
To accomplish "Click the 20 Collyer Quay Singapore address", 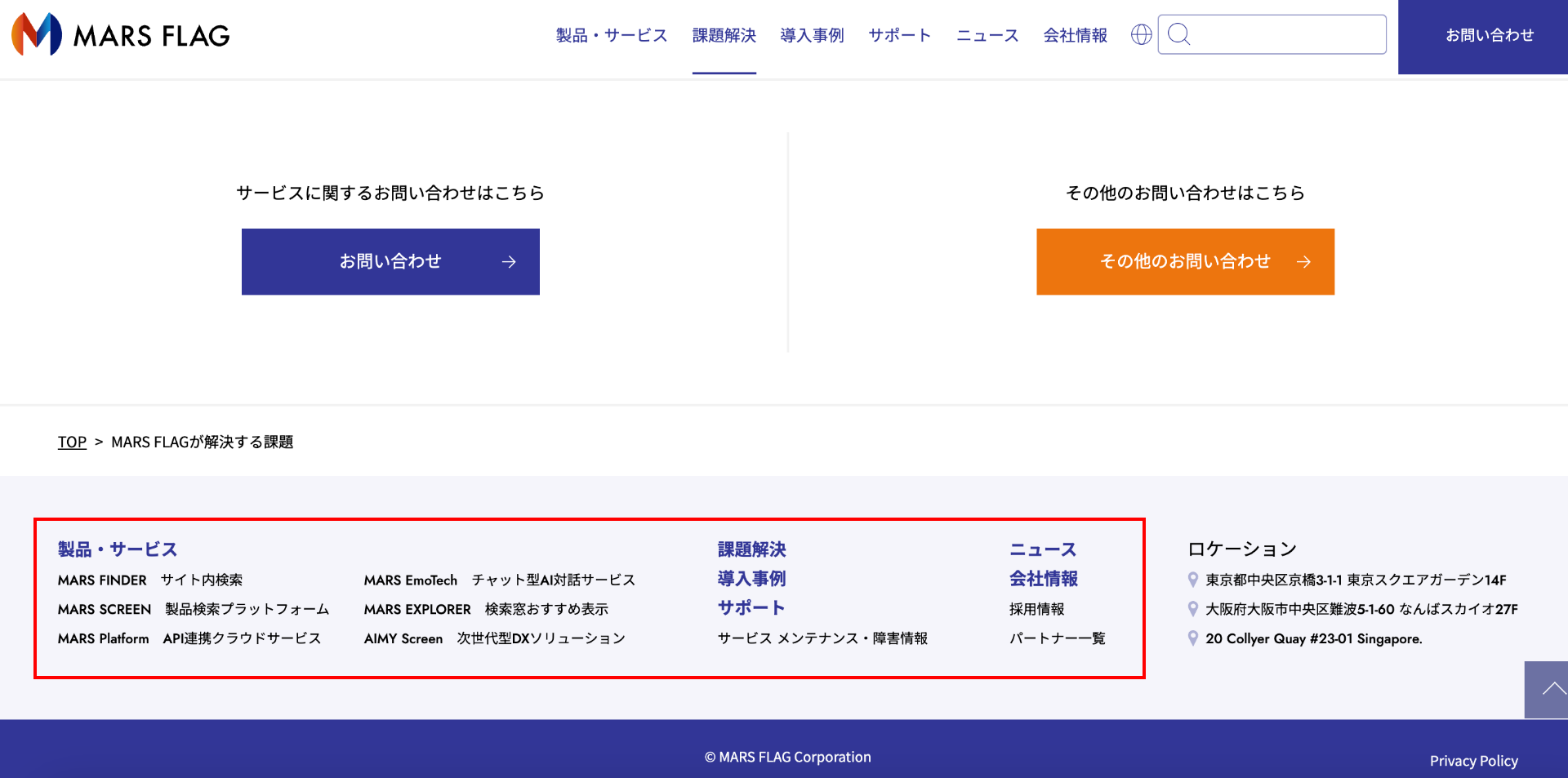I will pyautogui.click(x=1314, y=638).
